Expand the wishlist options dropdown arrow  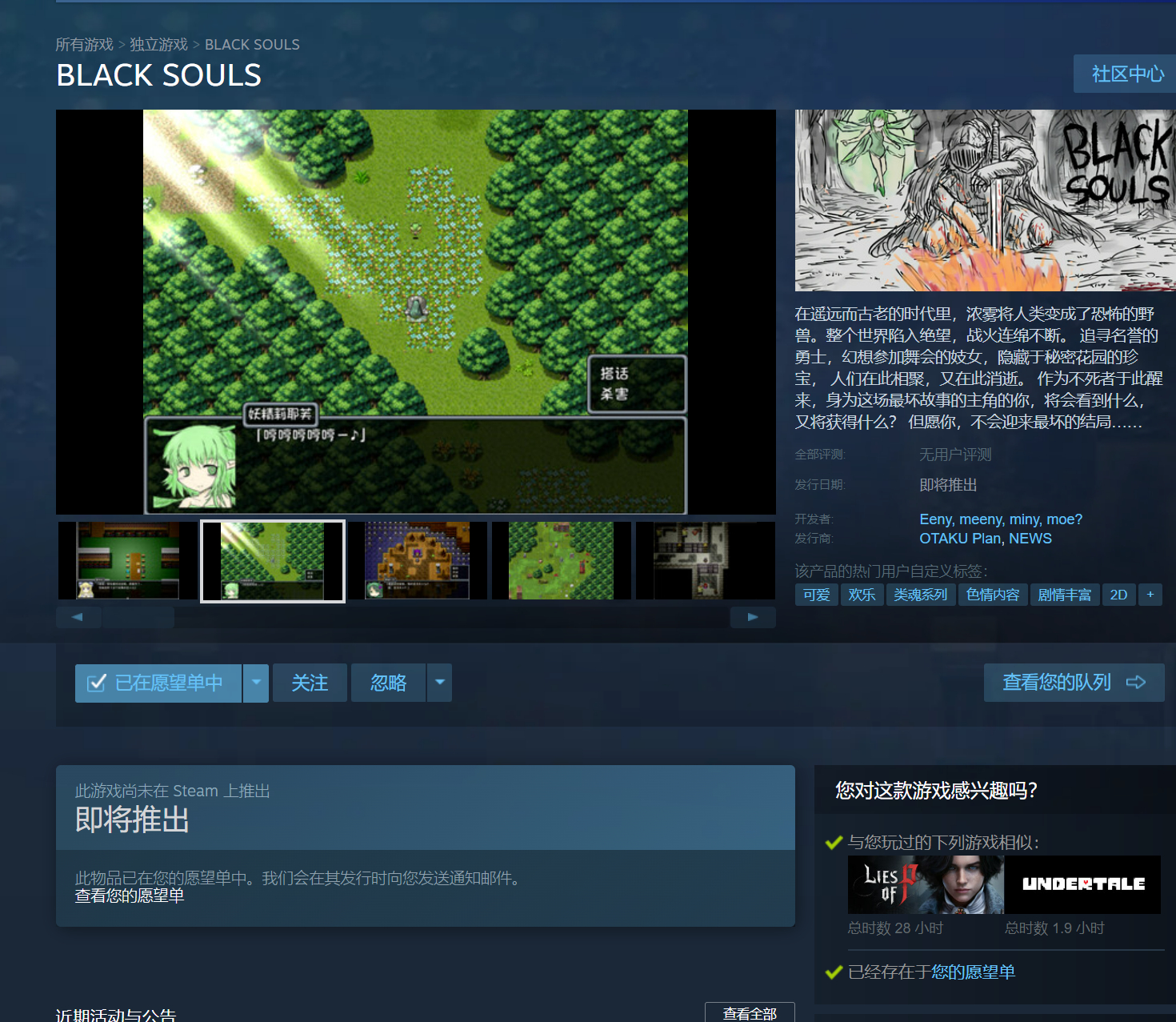(x=256, y=683)
